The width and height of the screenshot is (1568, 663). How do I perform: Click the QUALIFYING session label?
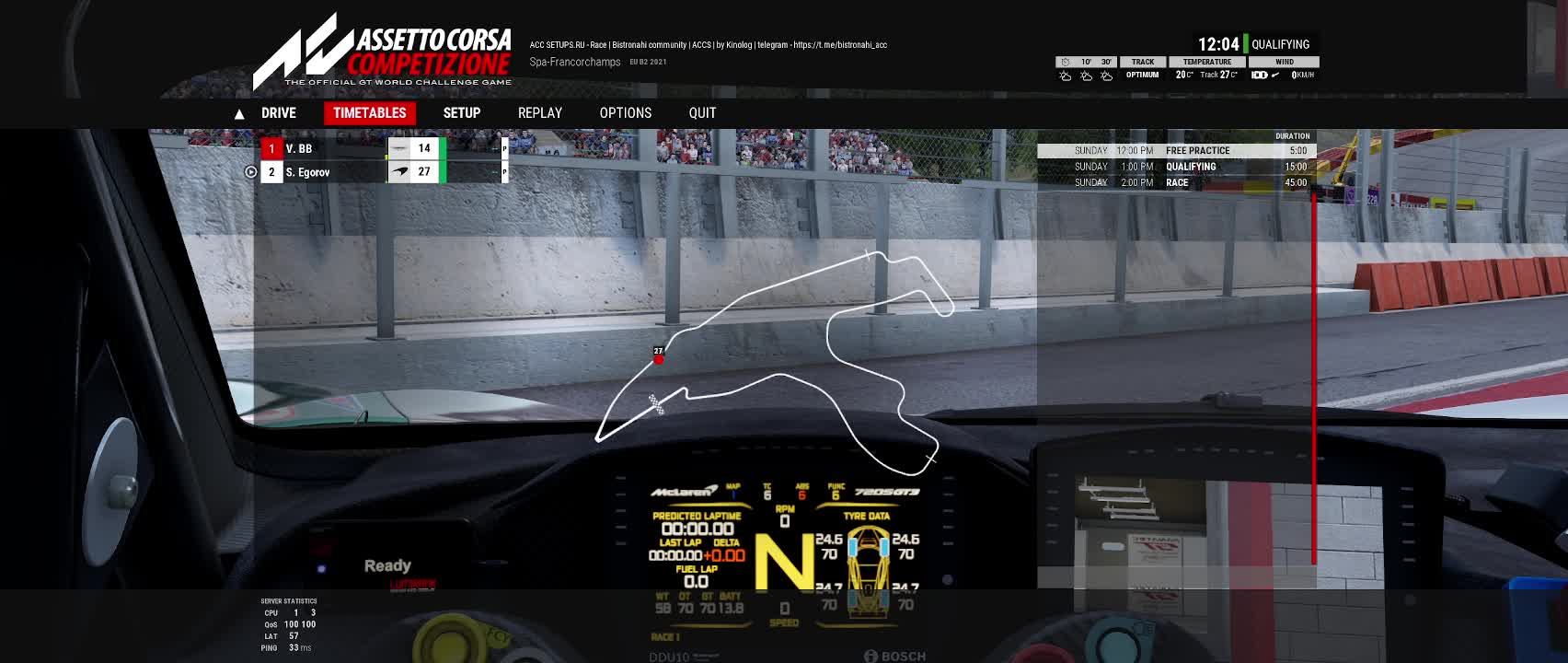[1280, 44]
